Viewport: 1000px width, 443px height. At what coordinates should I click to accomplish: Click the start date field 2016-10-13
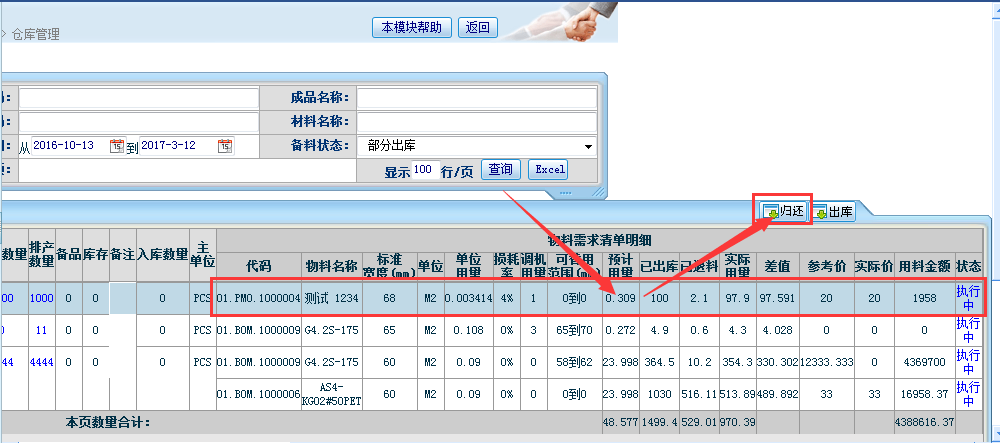68,146
